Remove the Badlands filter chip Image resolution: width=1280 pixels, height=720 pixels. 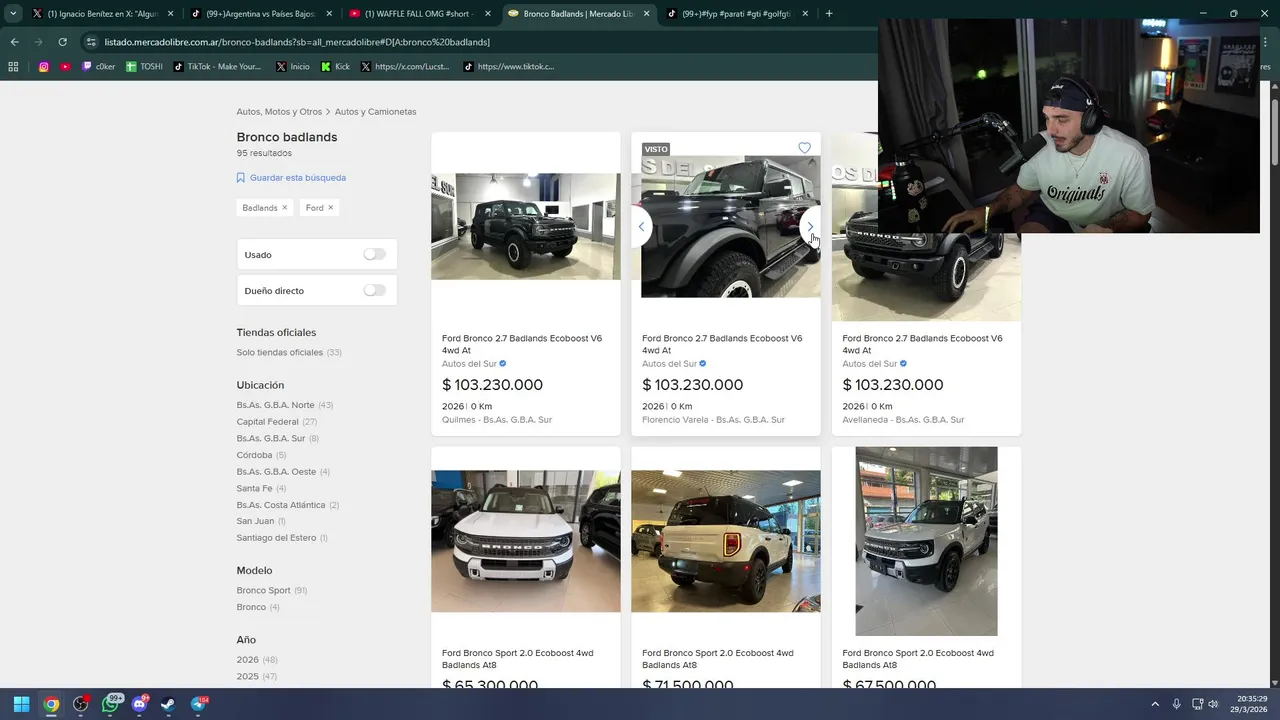click(x=284, y=208)
